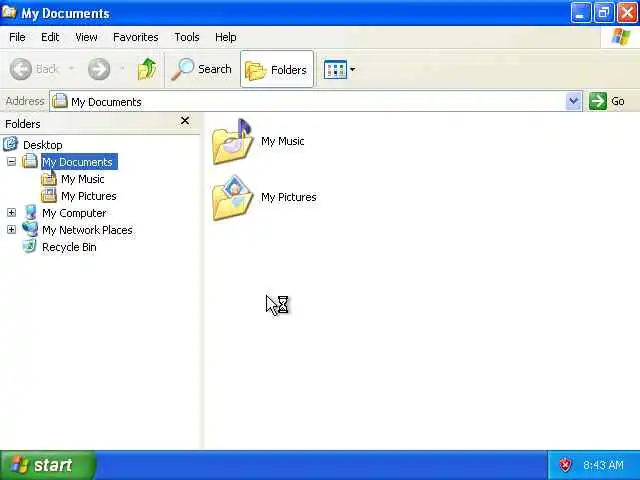This screenshot has height=480, width=640.
Task: Open the View menu
Action: click(86, 37)
